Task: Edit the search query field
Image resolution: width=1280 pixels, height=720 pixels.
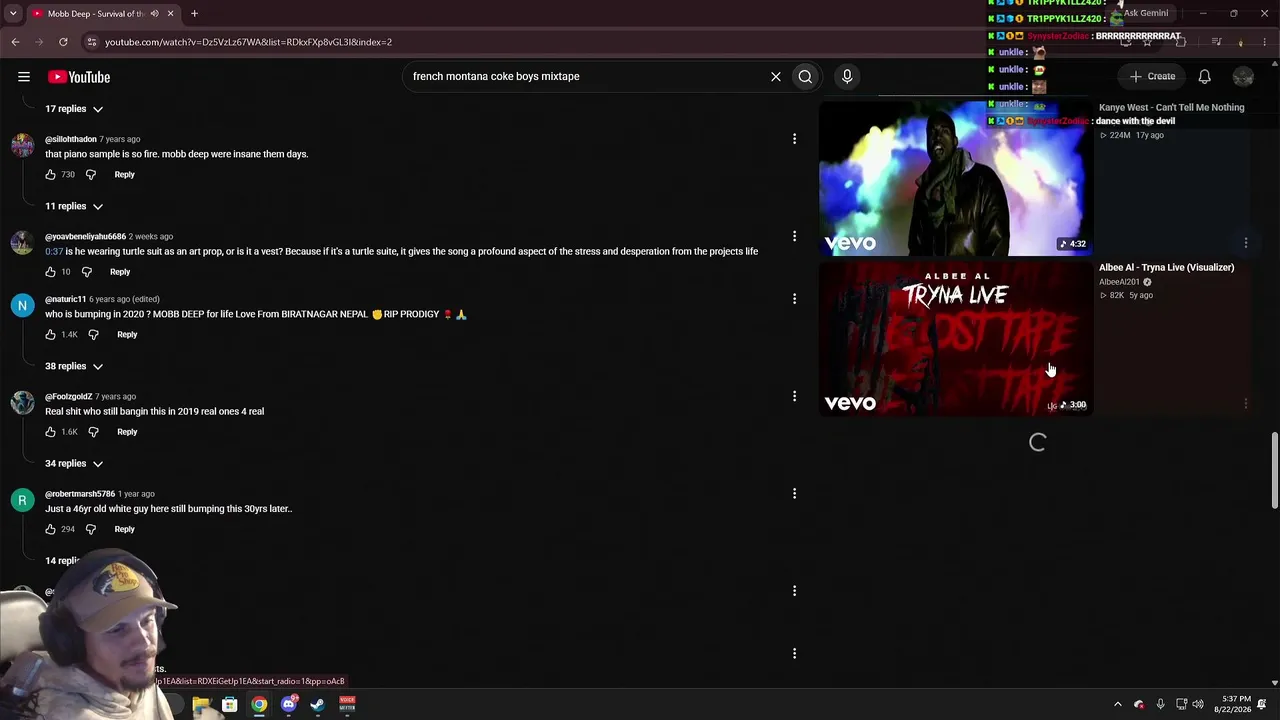Action: pyautogui.click(x=586, y=76)
